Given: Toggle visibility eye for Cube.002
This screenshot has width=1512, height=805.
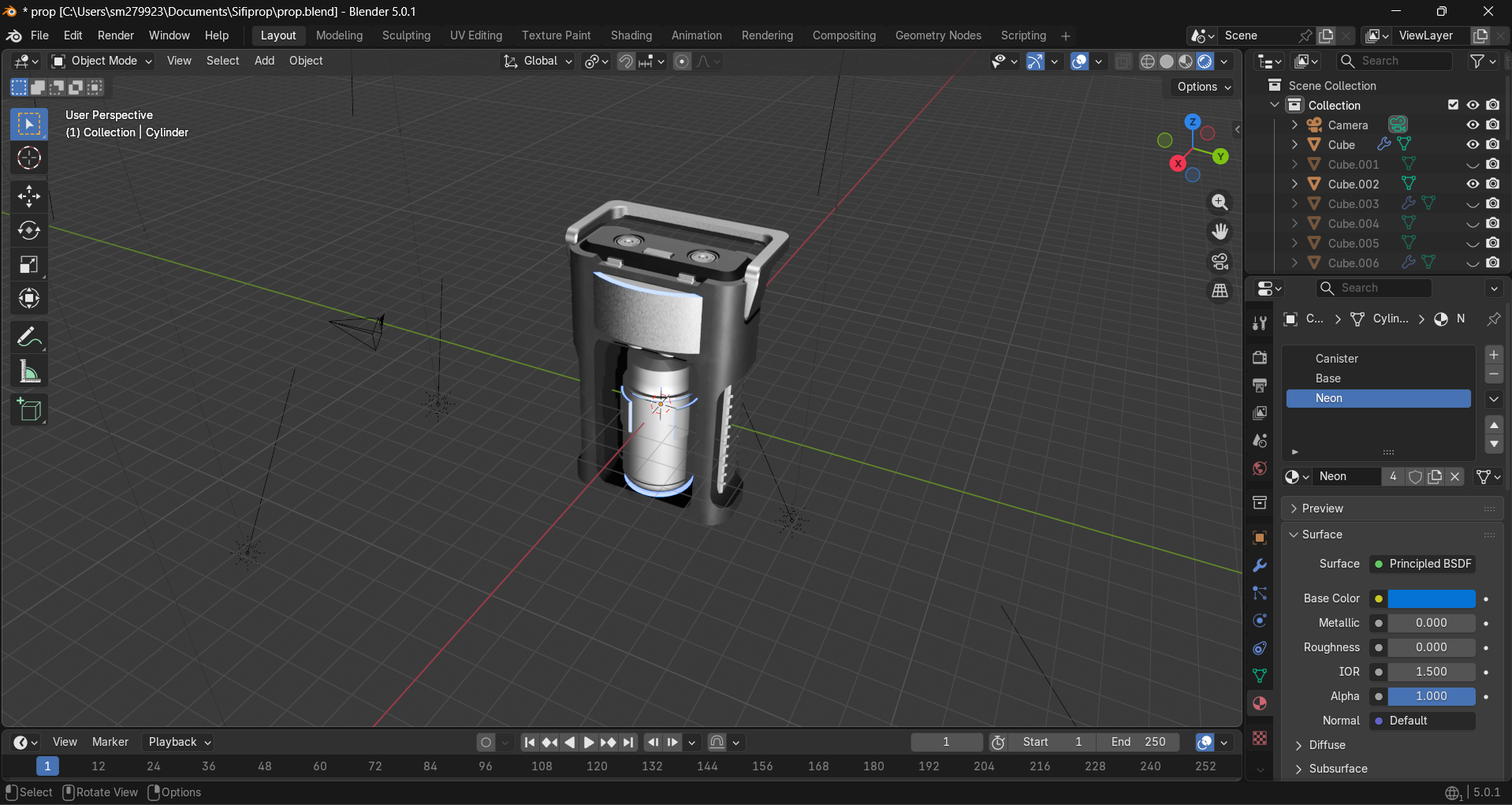Looking at the screenshot, I should tap(1473, 184).
